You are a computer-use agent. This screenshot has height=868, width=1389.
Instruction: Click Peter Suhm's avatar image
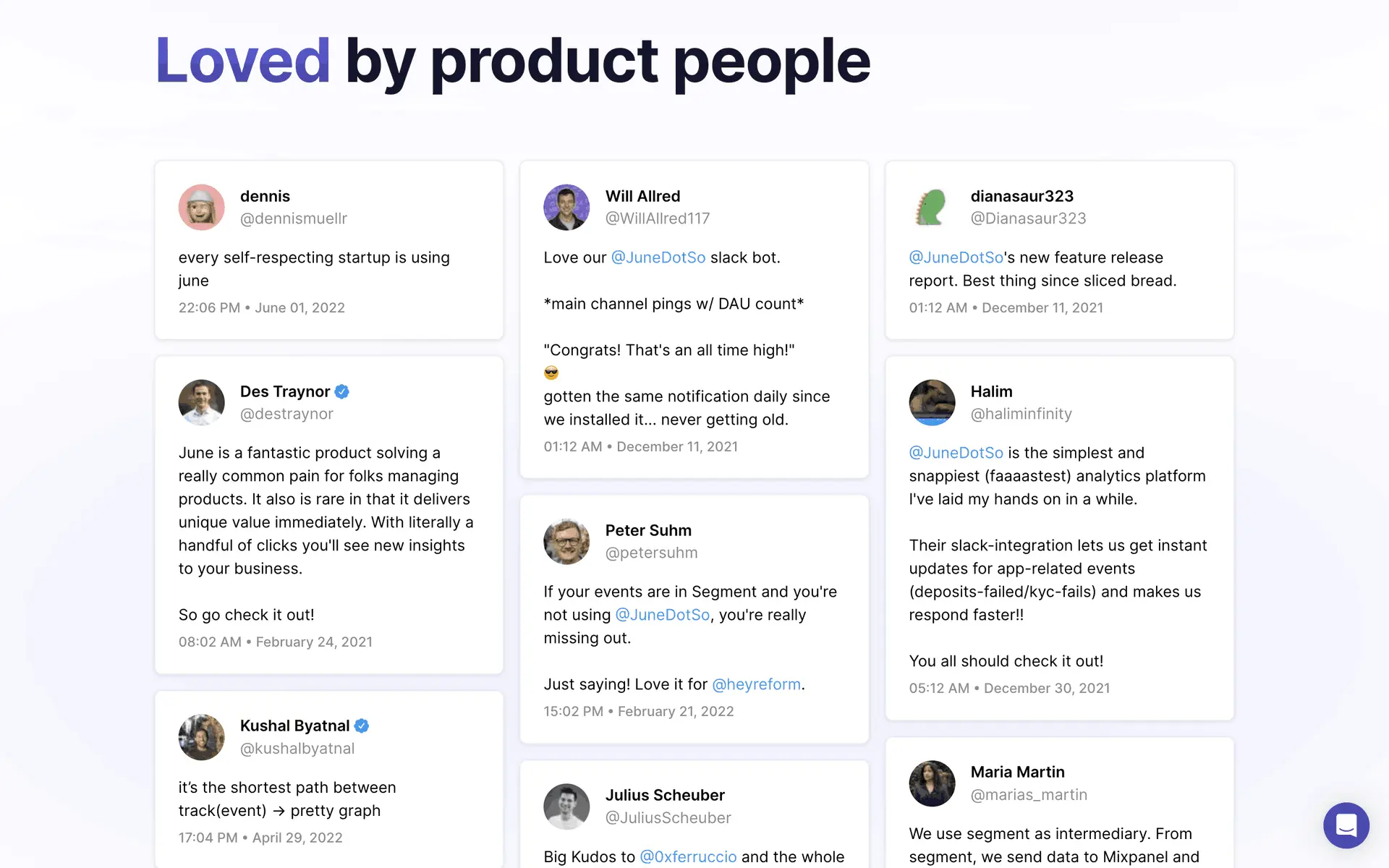(566, 542)
